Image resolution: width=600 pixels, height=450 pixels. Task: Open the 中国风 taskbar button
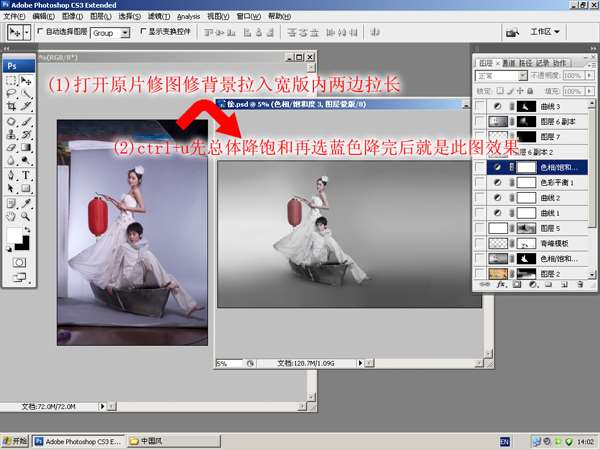[152, 440]
